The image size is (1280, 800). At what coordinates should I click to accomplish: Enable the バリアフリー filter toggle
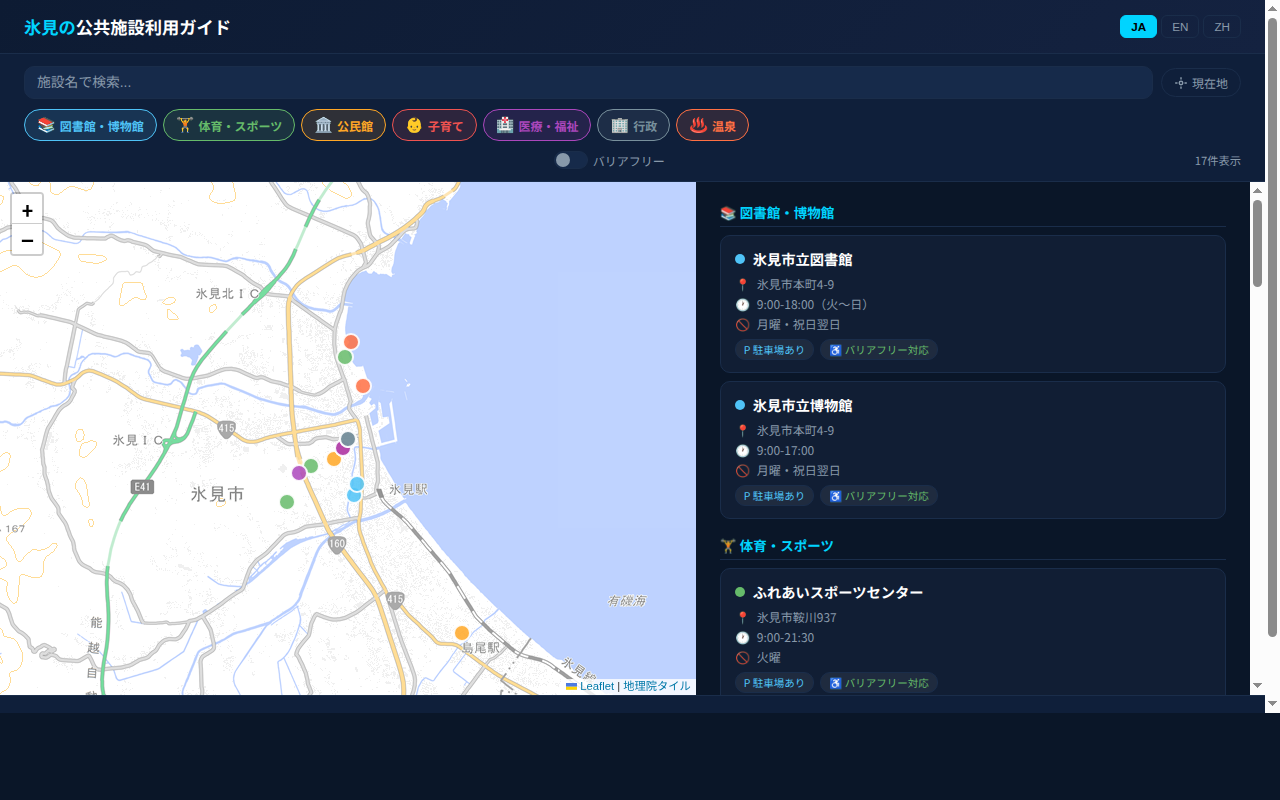point(570,160)
